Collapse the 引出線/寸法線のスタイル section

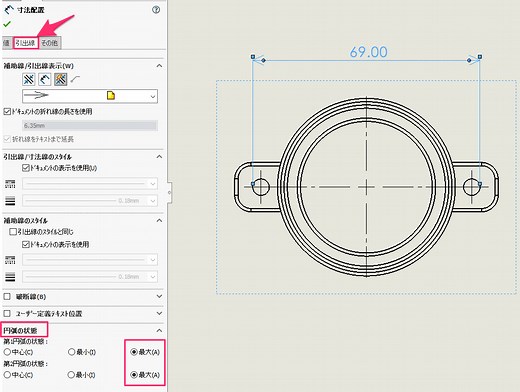[x=159, y=156]
